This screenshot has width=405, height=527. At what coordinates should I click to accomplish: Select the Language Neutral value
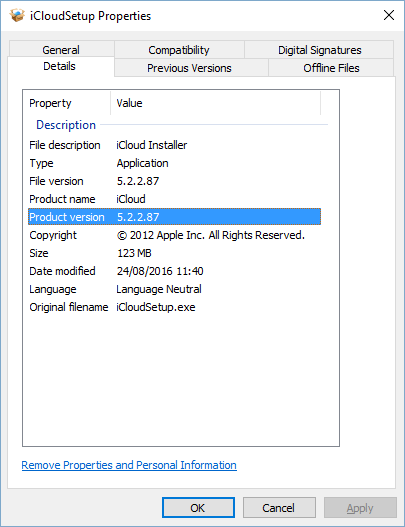[x=159, y=289]
